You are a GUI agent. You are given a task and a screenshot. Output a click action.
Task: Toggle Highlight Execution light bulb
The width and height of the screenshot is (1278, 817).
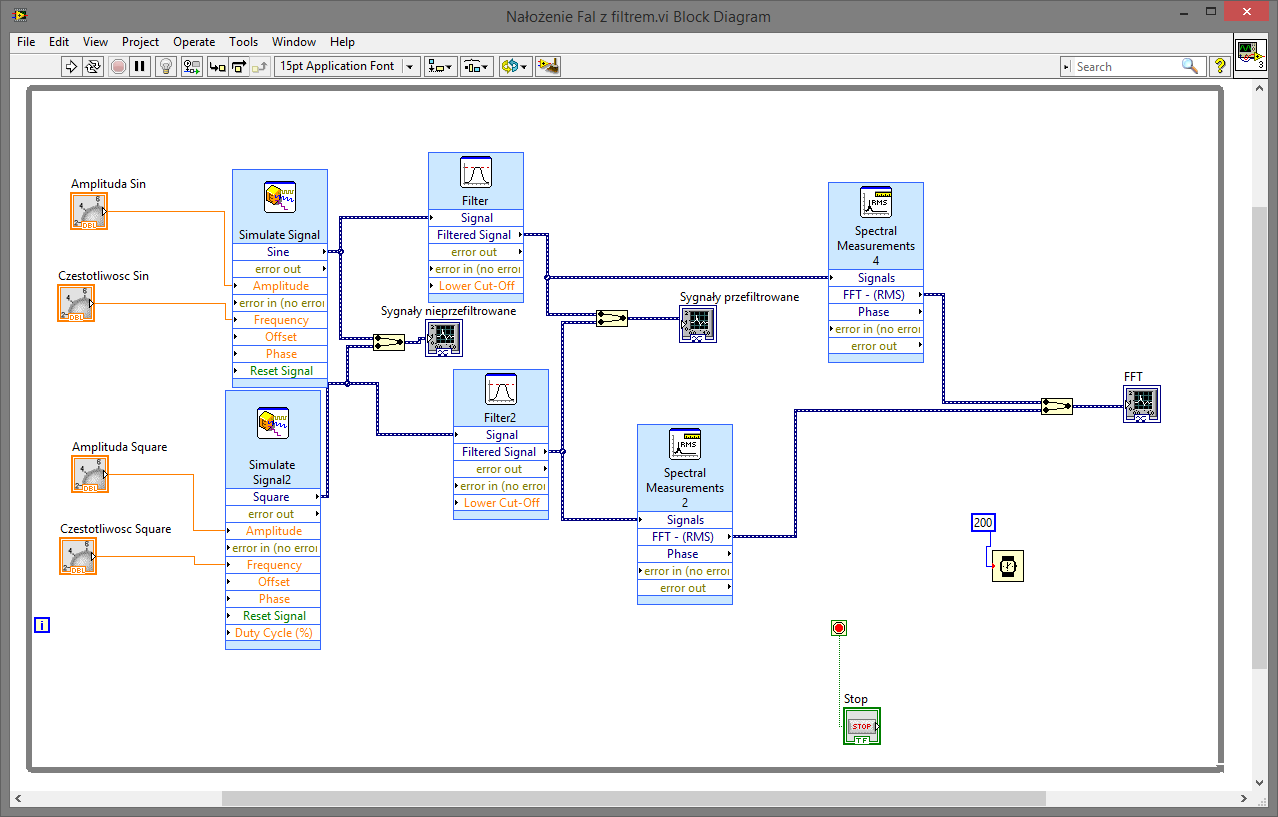pos(166,67)
